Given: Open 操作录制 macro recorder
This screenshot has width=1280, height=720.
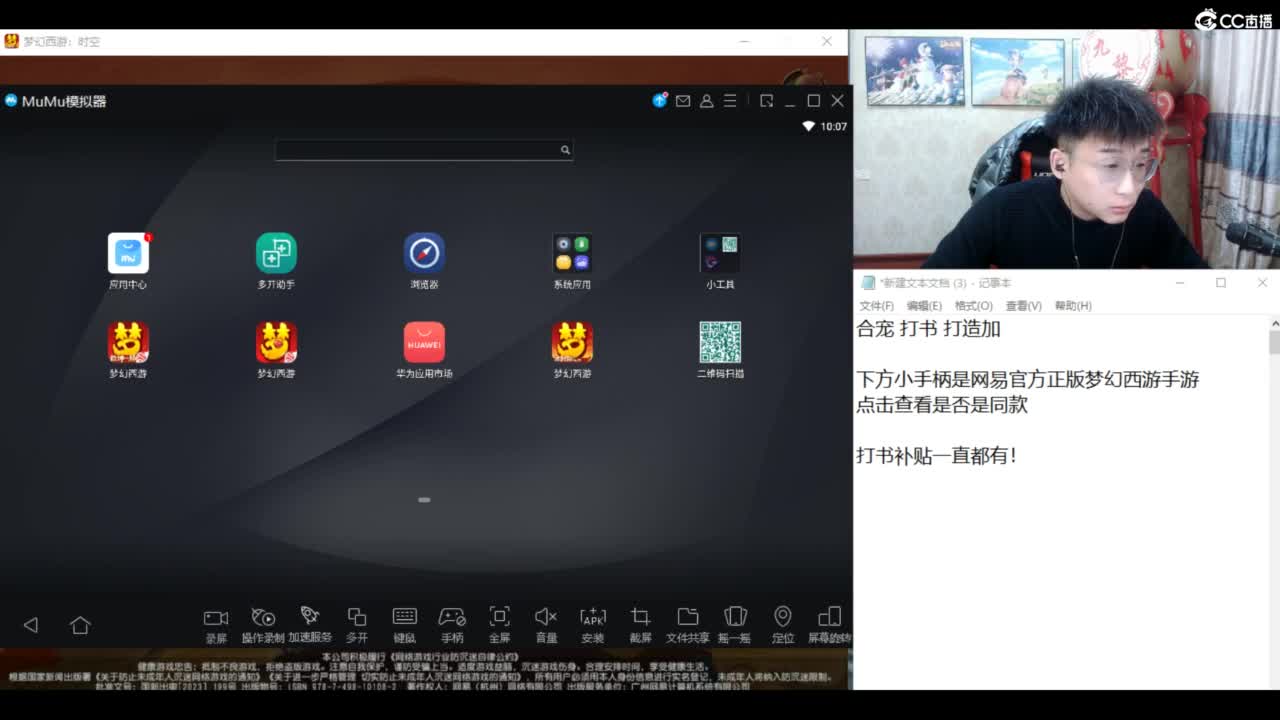Looking at the screenshot, I should tap(263, 625).
